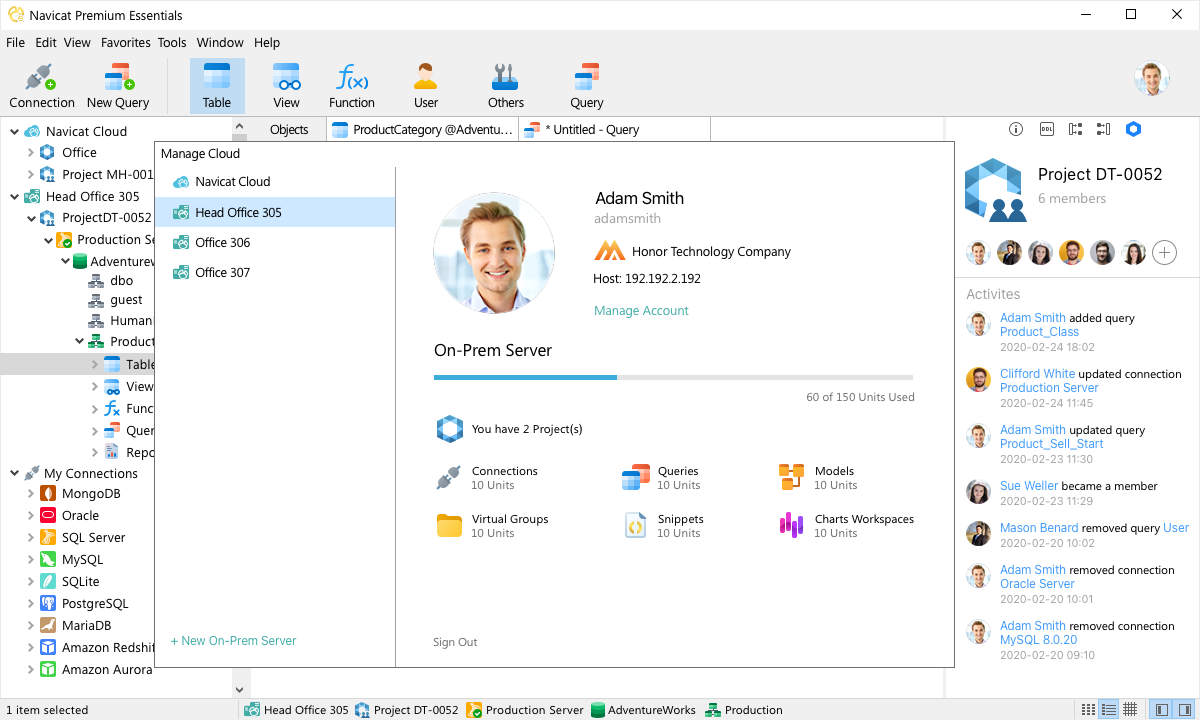Open the View objects toolbar icon
Viewport: 1200px width, 720px height.
coord(287,86)
